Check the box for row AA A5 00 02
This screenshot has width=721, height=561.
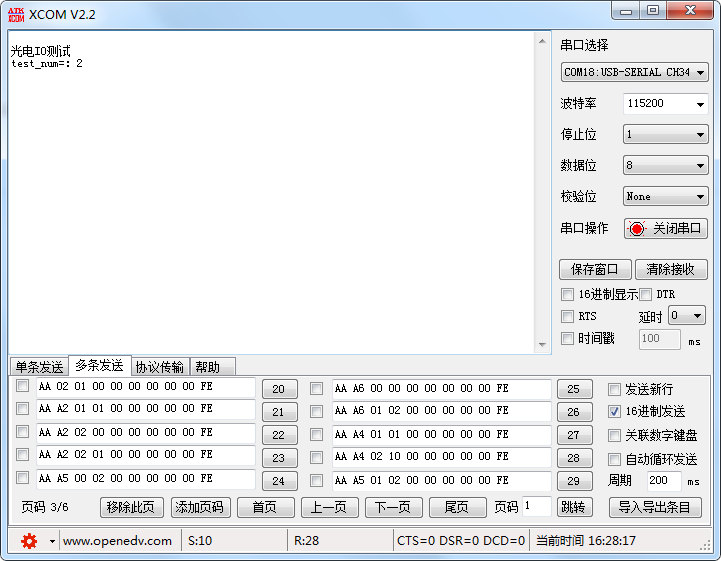pyautogui.click(x=22, y=478)
